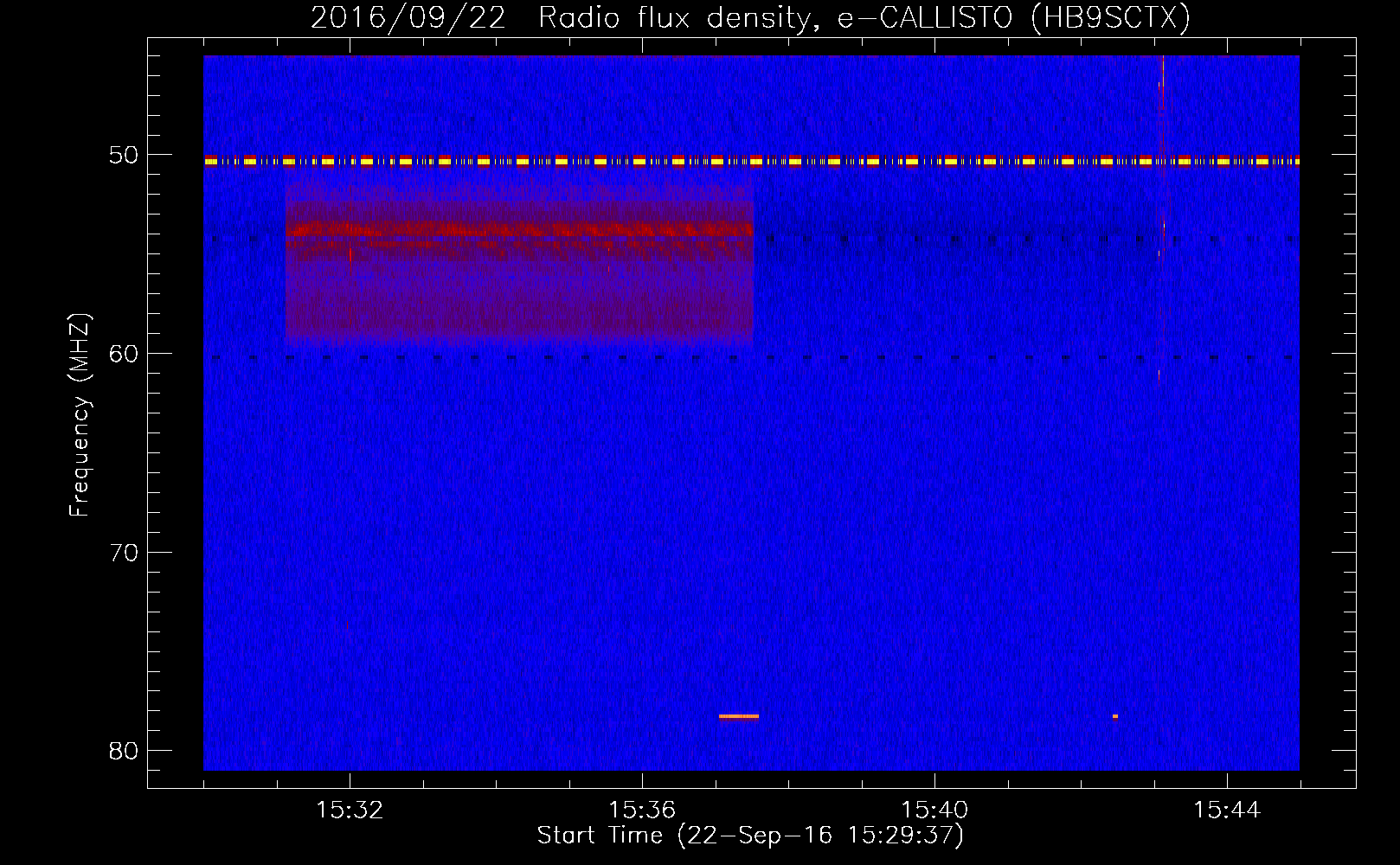Click the 'Start Time (22-Sep-16 15:29:37)' label
This screenshot has width=1400, height=865.
click(x=750, y=836)
